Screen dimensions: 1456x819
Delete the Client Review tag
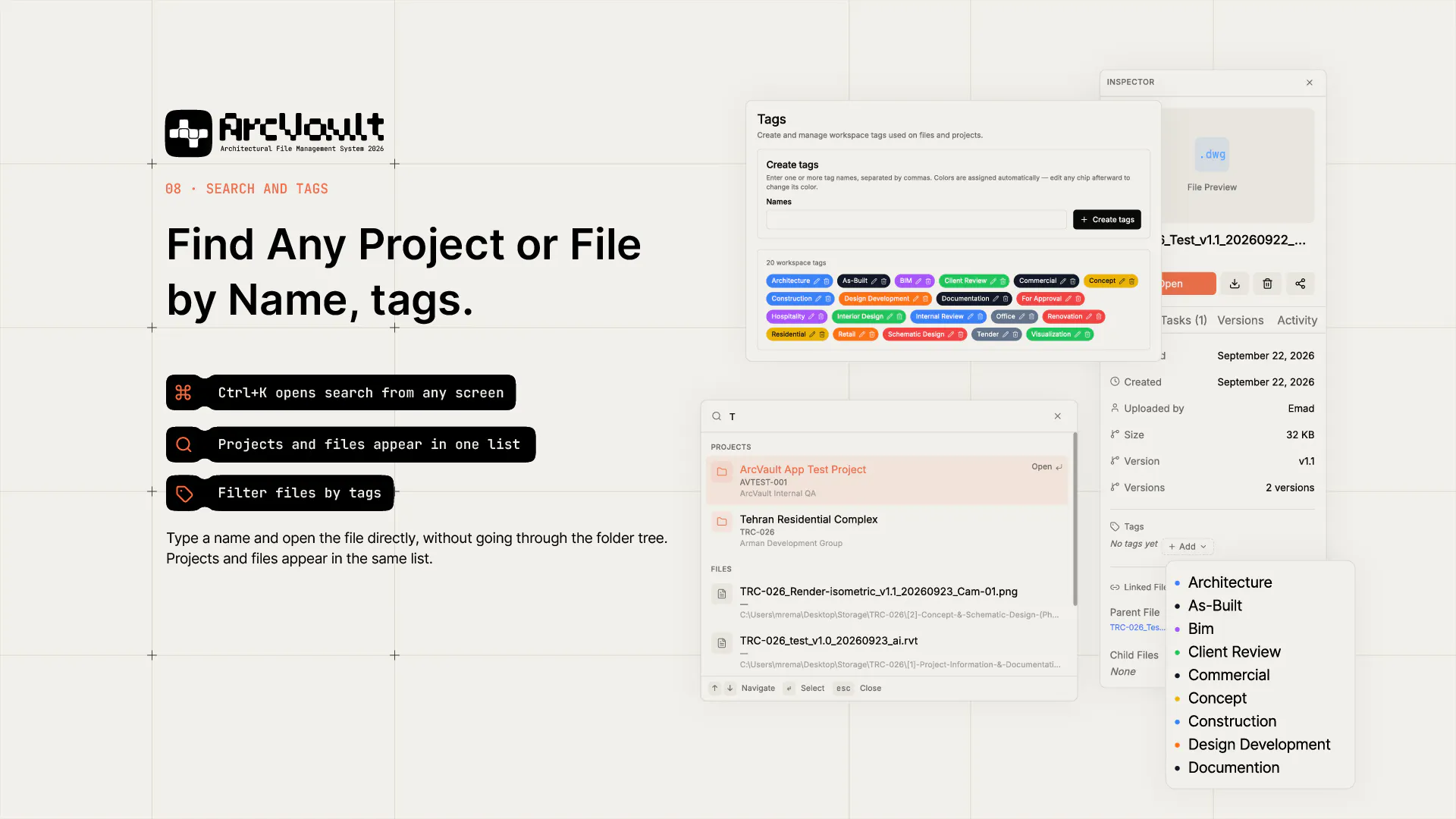(x=1003, y=281)
